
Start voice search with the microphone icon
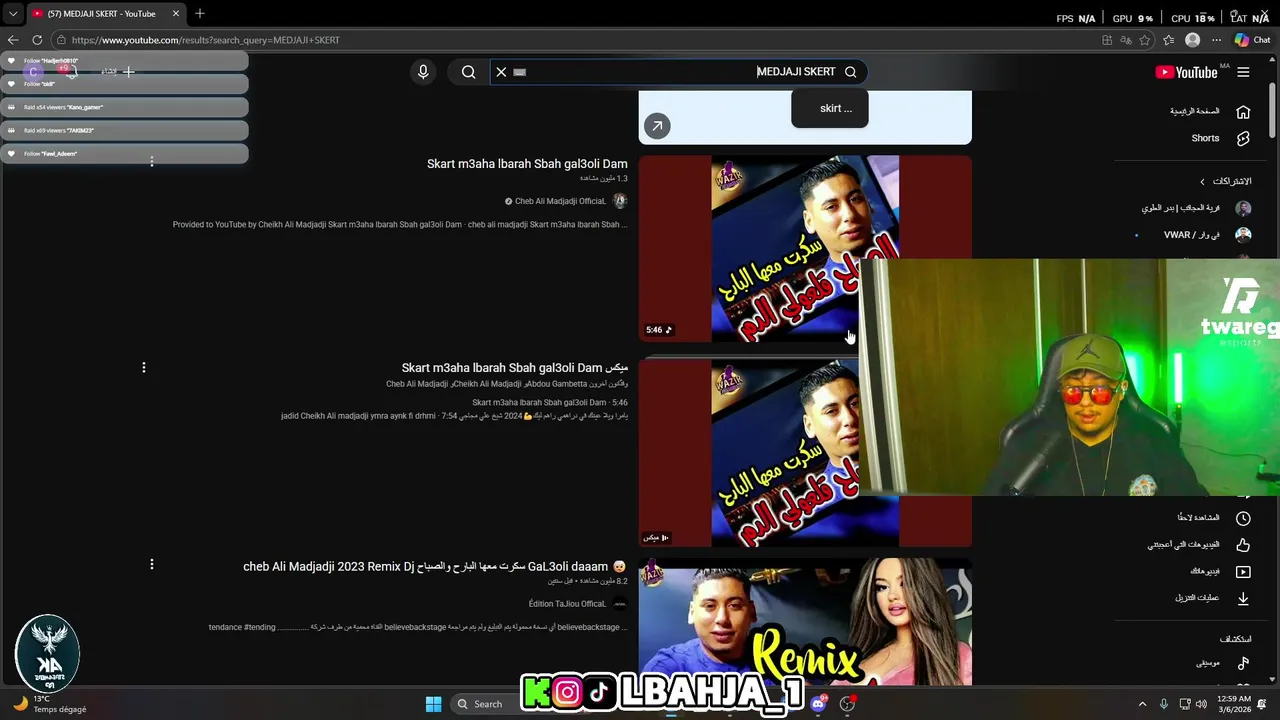[x=423, y=72]
